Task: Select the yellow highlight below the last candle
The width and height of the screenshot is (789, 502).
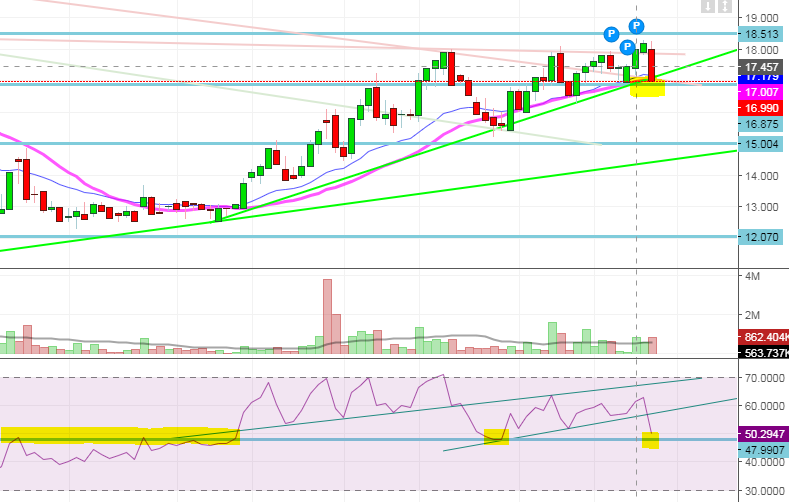Action: click(x=648, y=88)
